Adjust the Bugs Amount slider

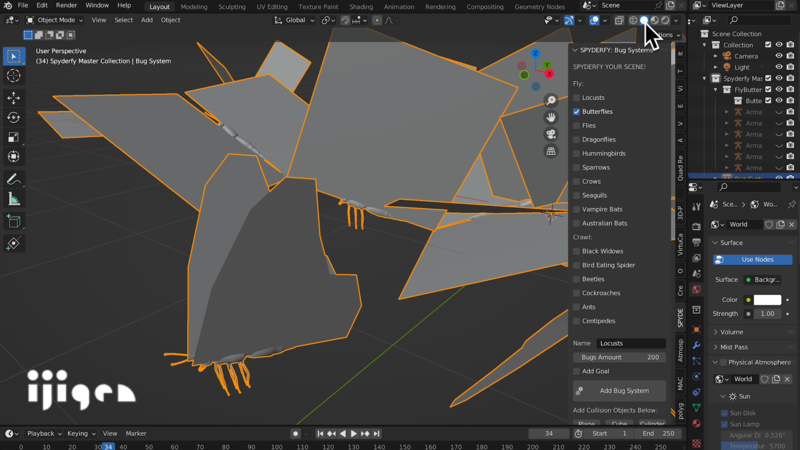(619, 358)
